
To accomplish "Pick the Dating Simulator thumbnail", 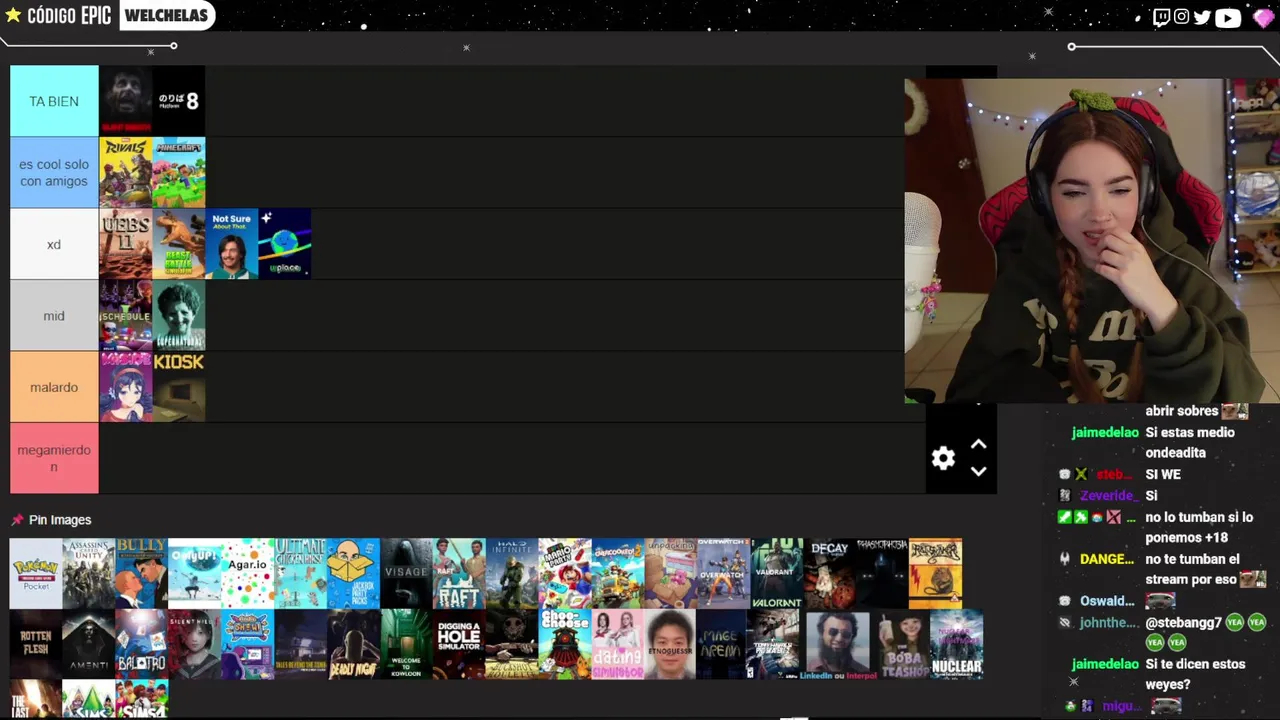I will (x=618, y=645).
